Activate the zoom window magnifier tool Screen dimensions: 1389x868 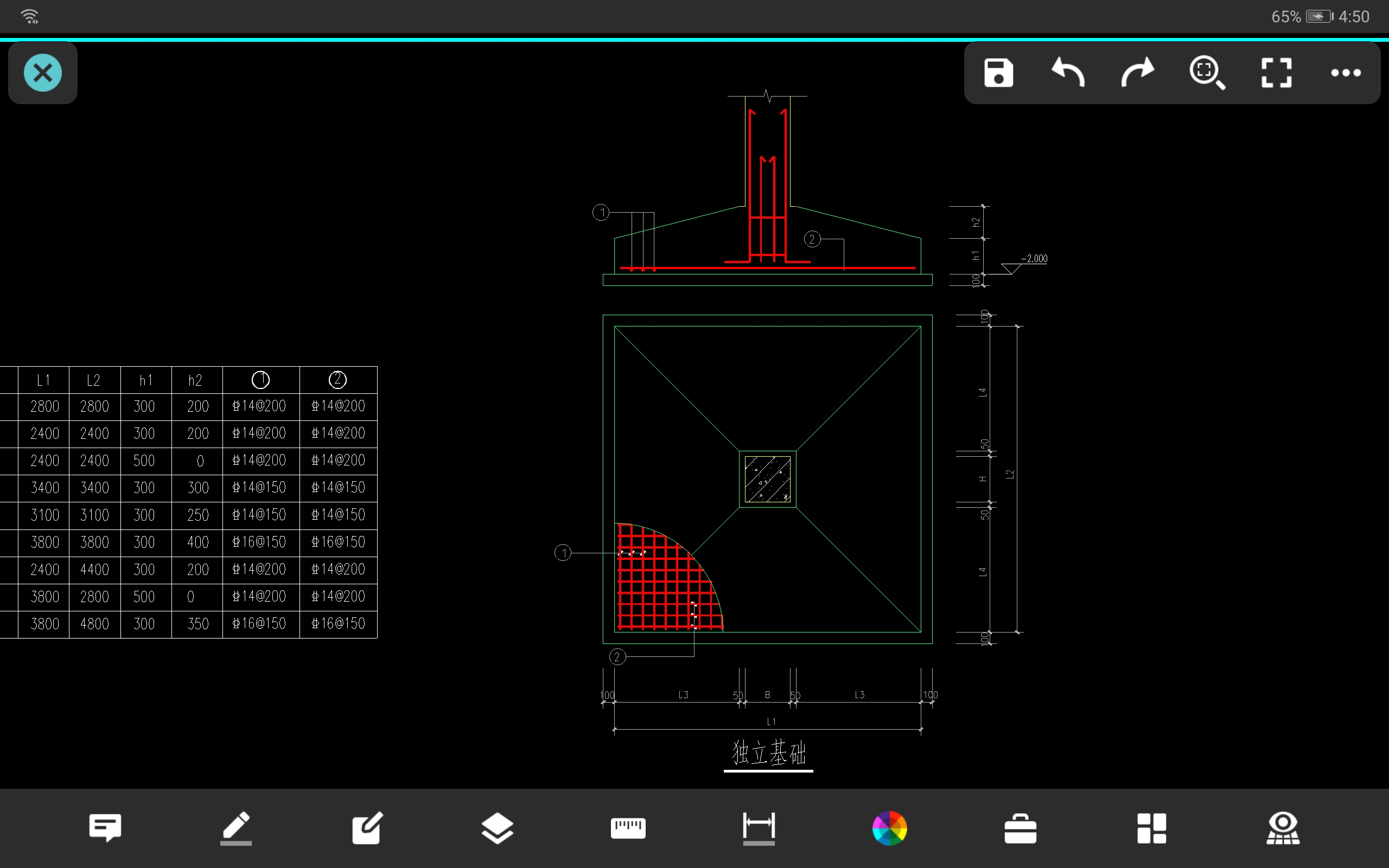1207,73
